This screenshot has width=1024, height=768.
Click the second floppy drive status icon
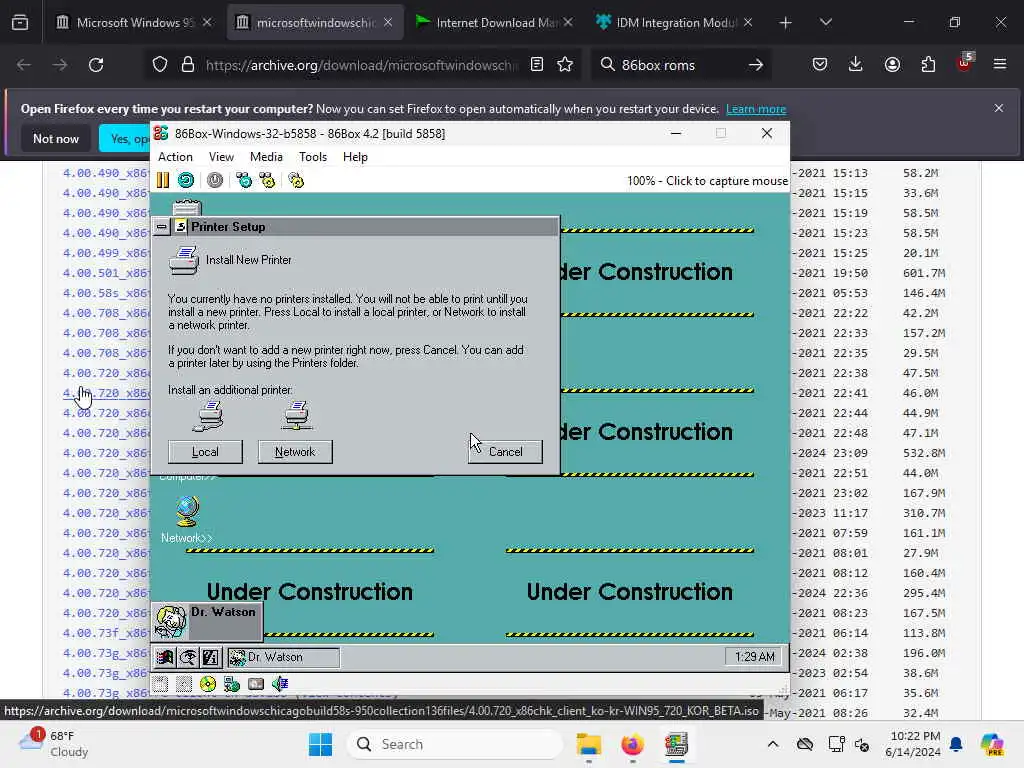[184, 684]
